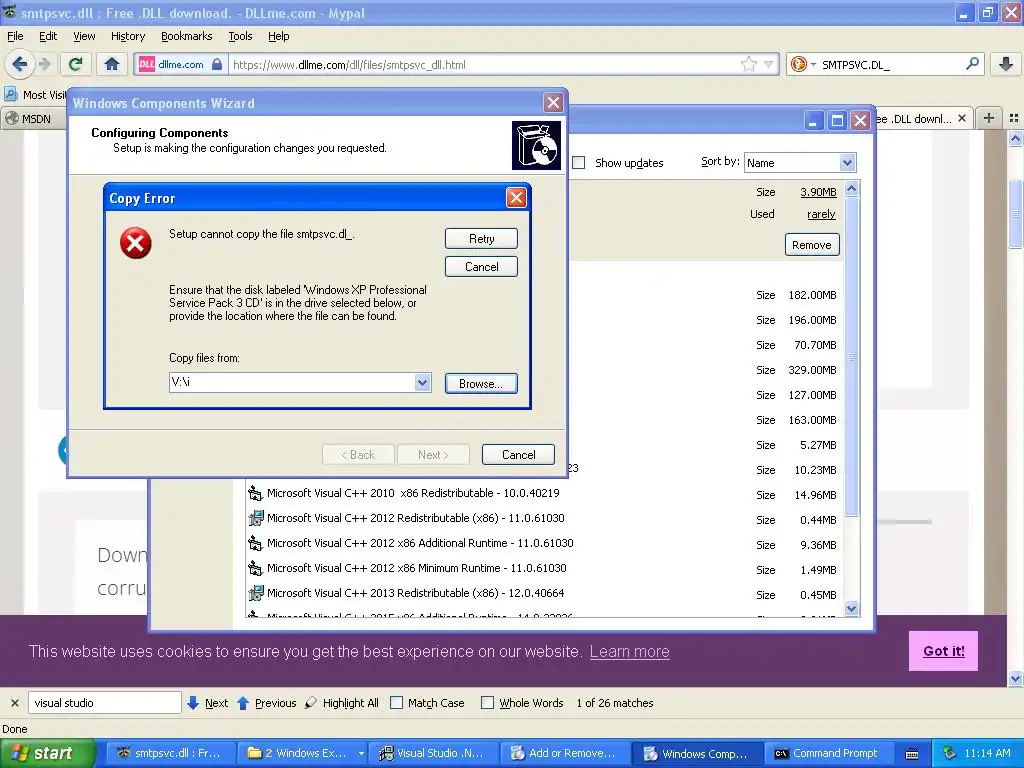
Task: Toggle the Show updates checkbox
Action: (579, 163)
